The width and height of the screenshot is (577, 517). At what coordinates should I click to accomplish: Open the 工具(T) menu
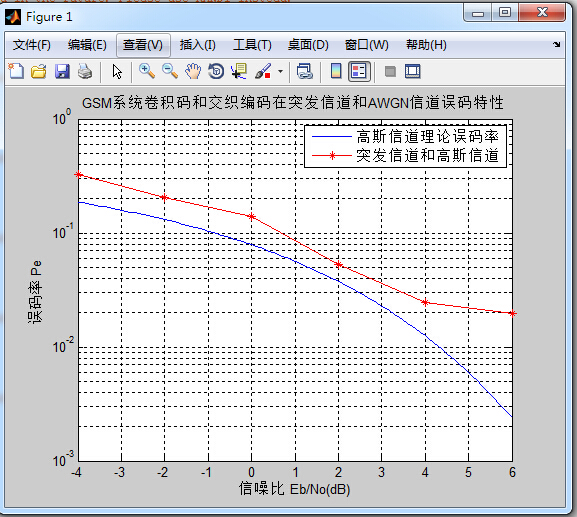click(252, 45)
